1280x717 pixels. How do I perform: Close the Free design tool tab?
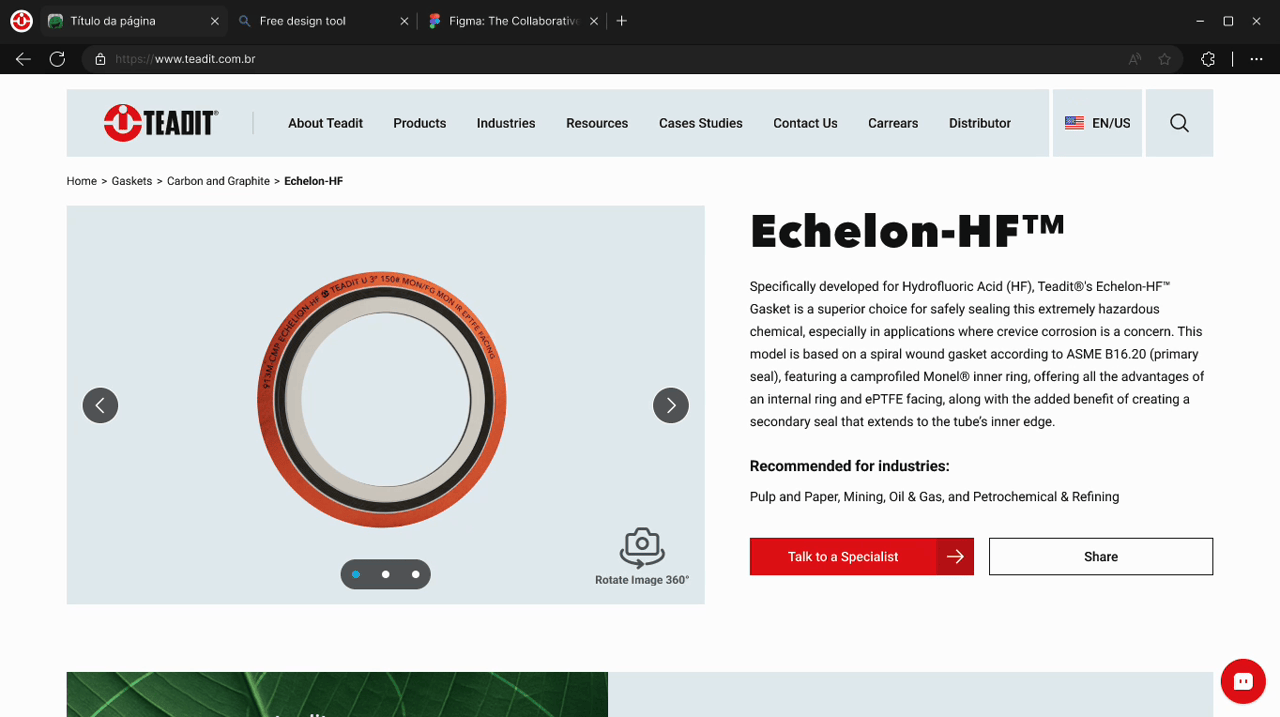click(x=404, y=21)
